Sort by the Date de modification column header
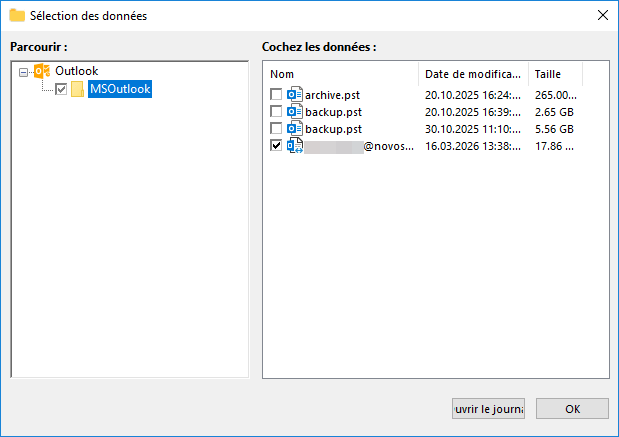Image resolution: width=619 pixels, height=437 pixels. pos(472,74)
